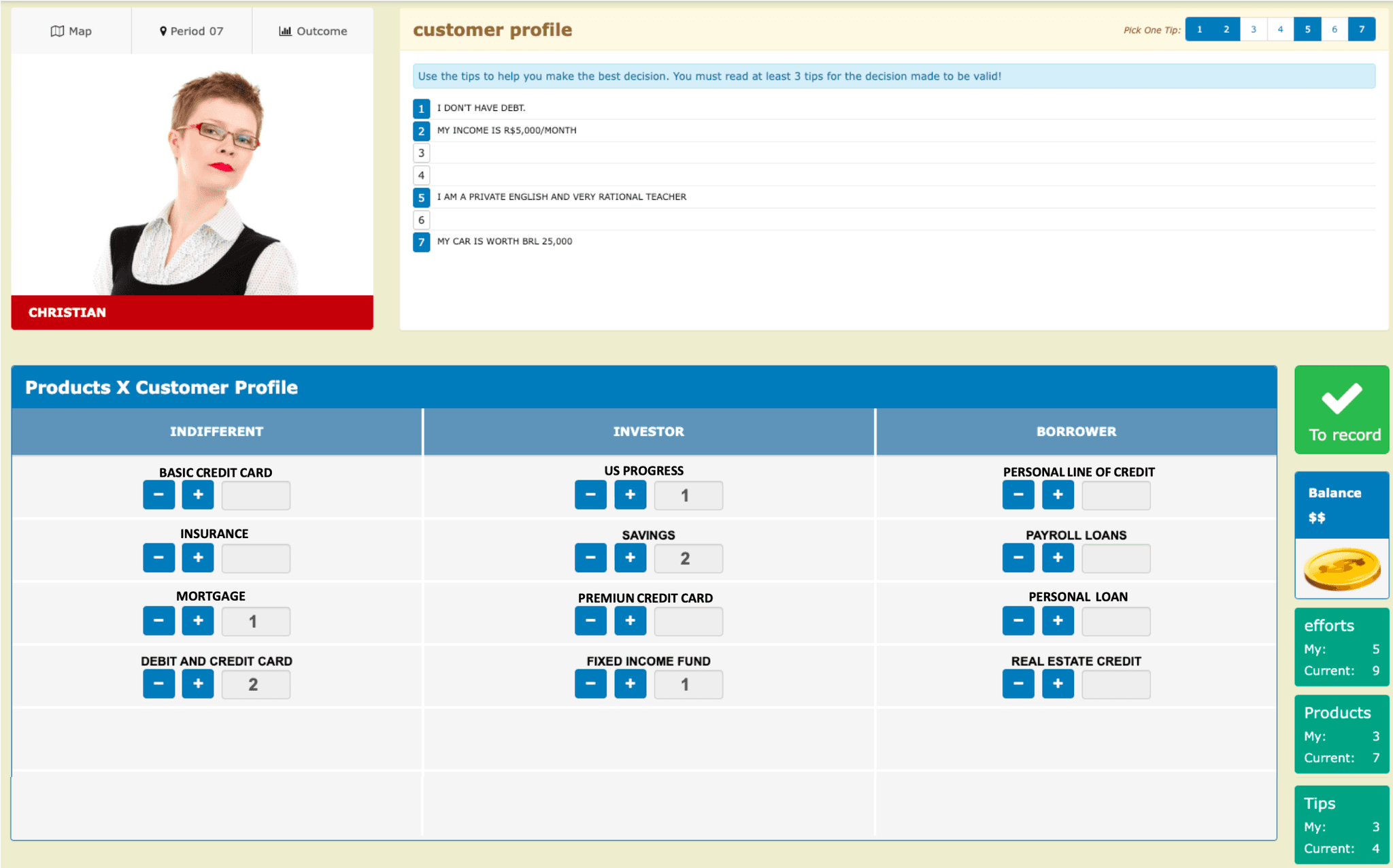Click the location pin icon next to Period 07
1393x868 pixels.
163,31
